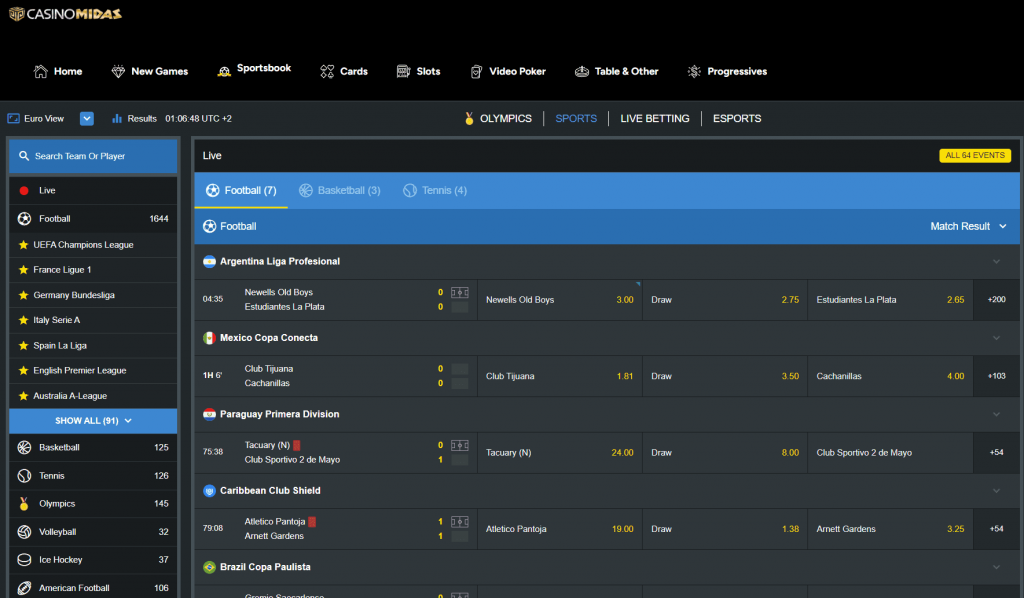Screen dimensions: 1024x598
Task: Open Live in the sidebar
Action: [x=93, y=191]
